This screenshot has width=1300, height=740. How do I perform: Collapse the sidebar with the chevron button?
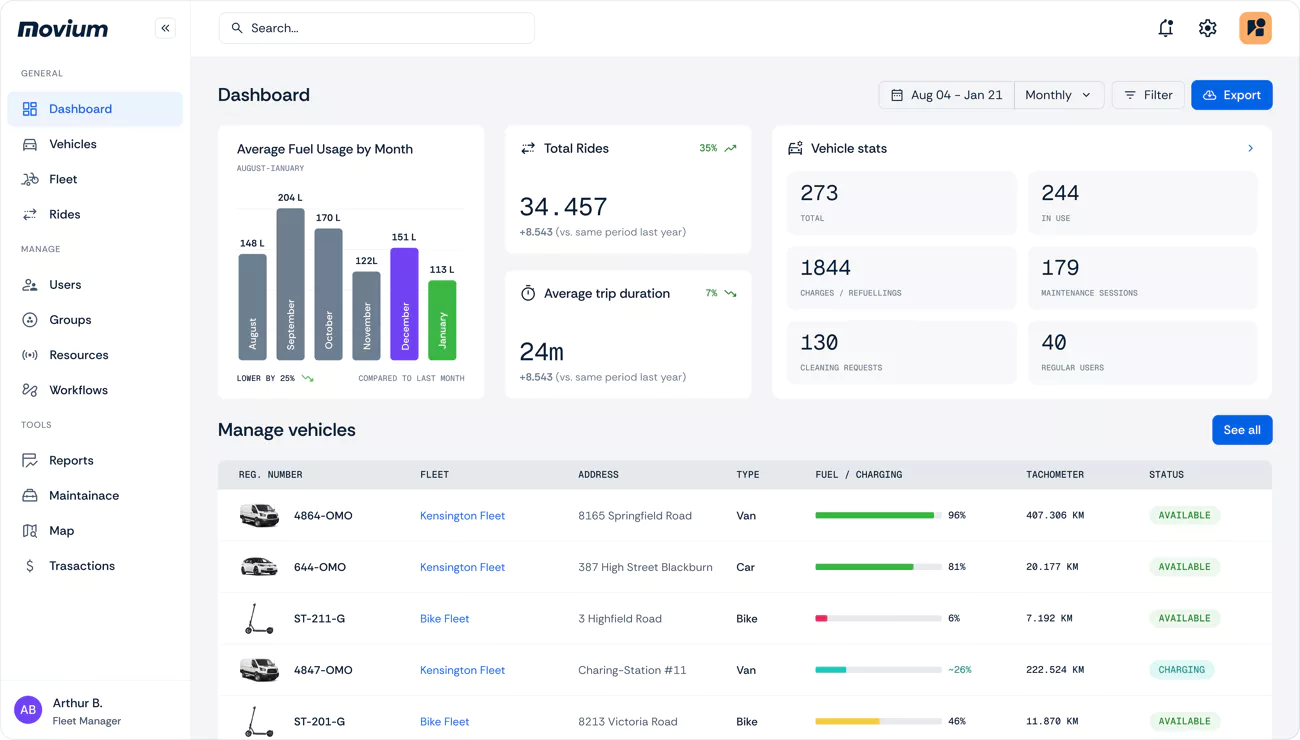point(165,27)
